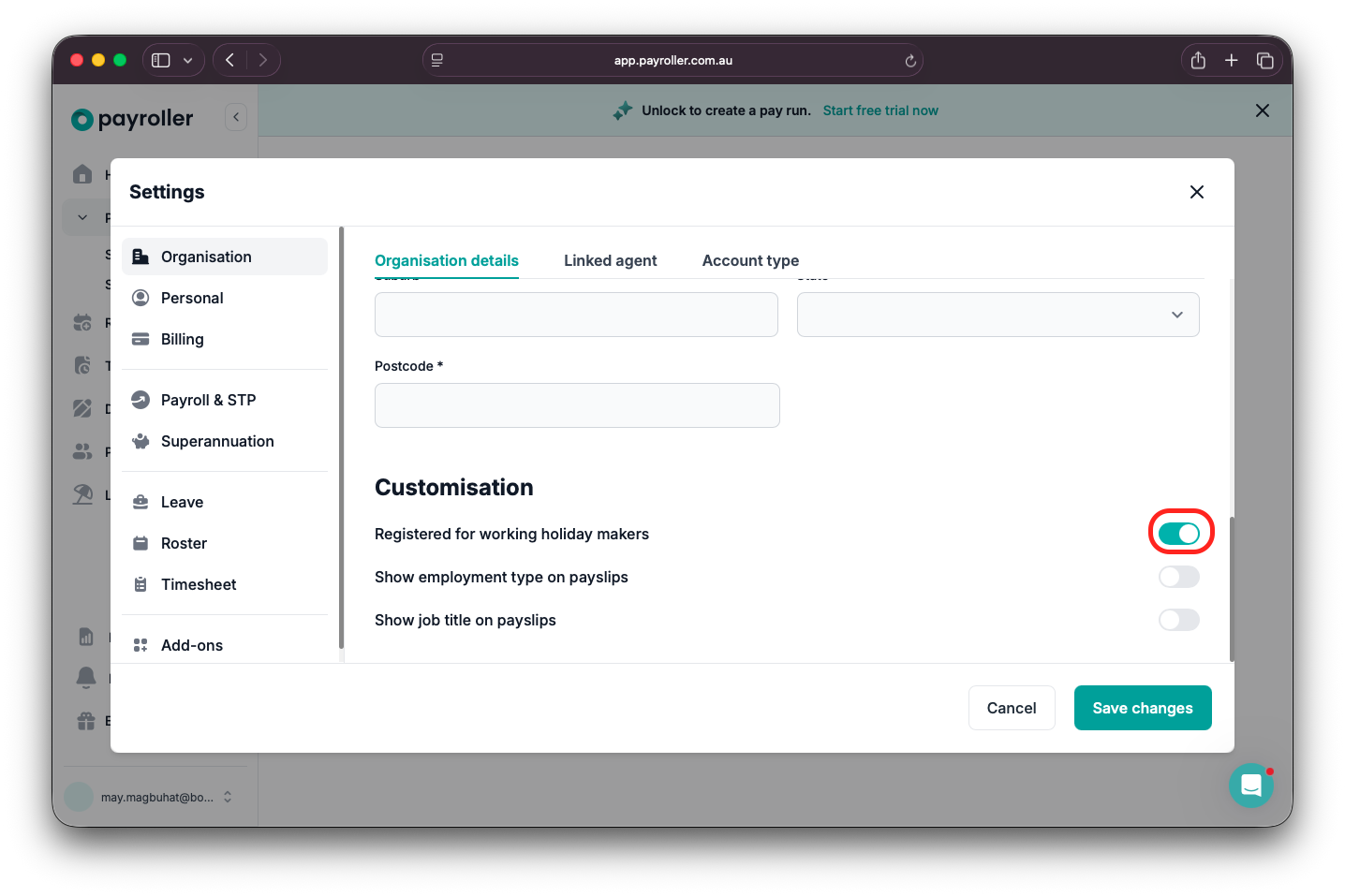Open Safari sidebar dropdown arrow

point(188,60)
